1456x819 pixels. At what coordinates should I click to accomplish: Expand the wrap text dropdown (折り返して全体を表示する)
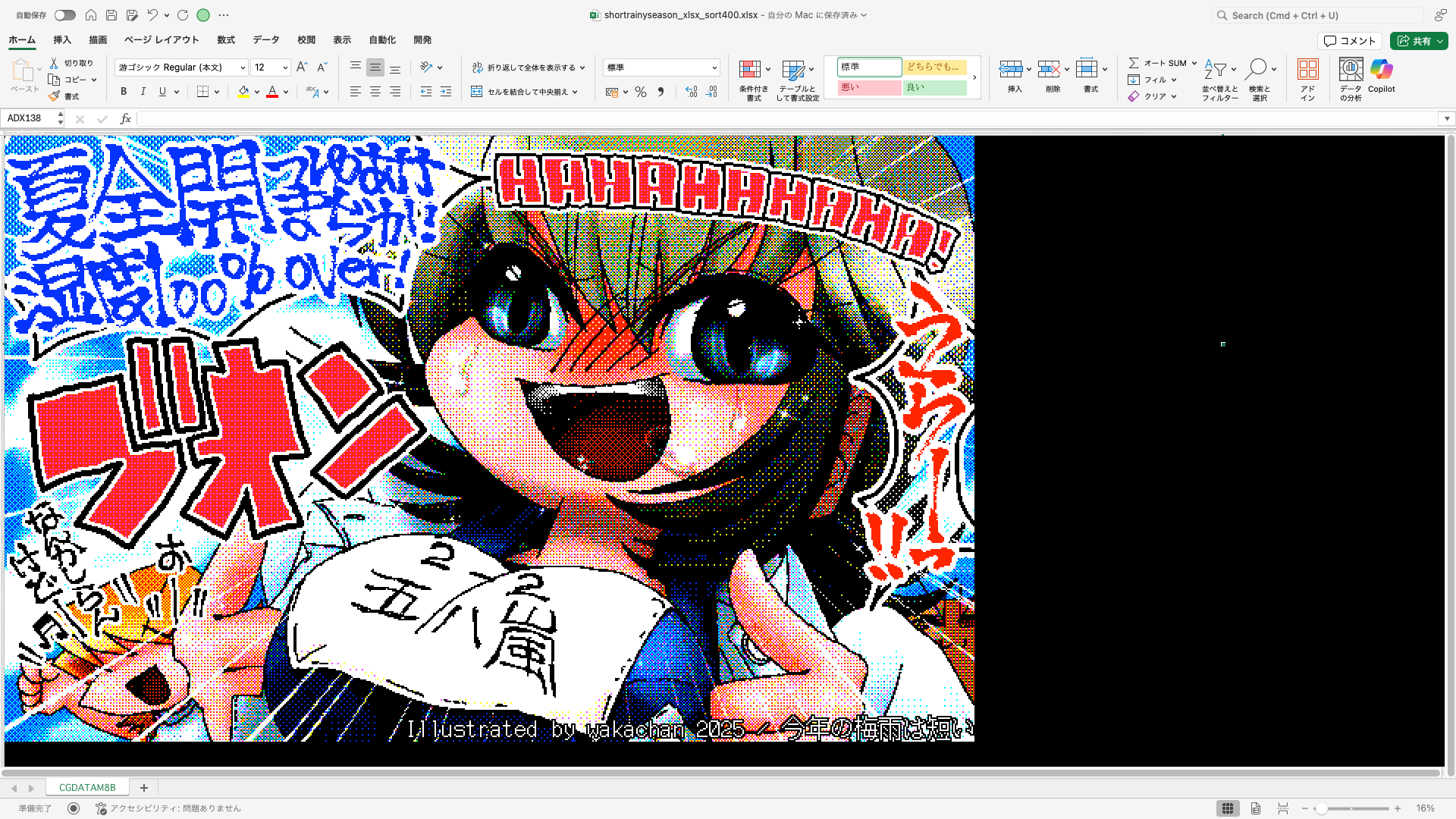[x=582, y=67]
